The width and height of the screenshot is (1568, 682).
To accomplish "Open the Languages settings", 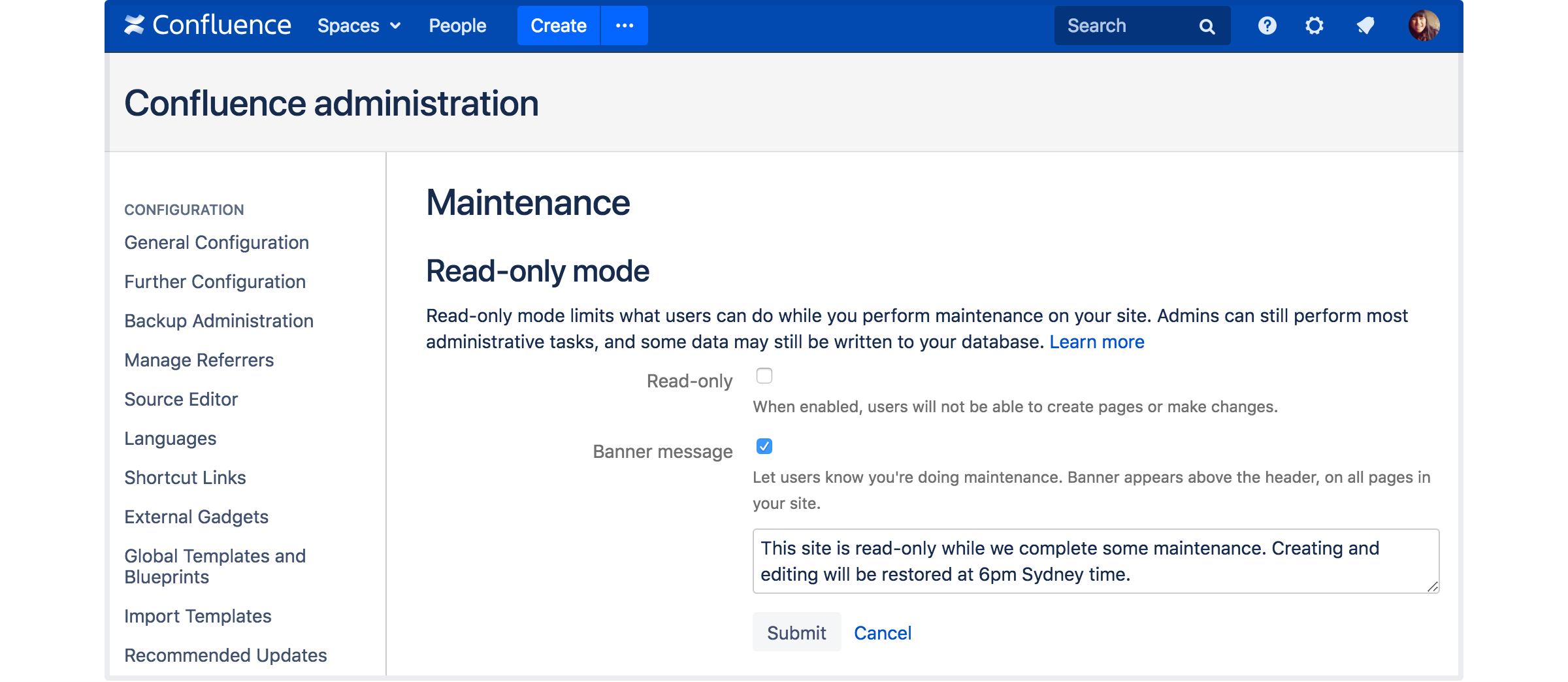I will (170, 438).
